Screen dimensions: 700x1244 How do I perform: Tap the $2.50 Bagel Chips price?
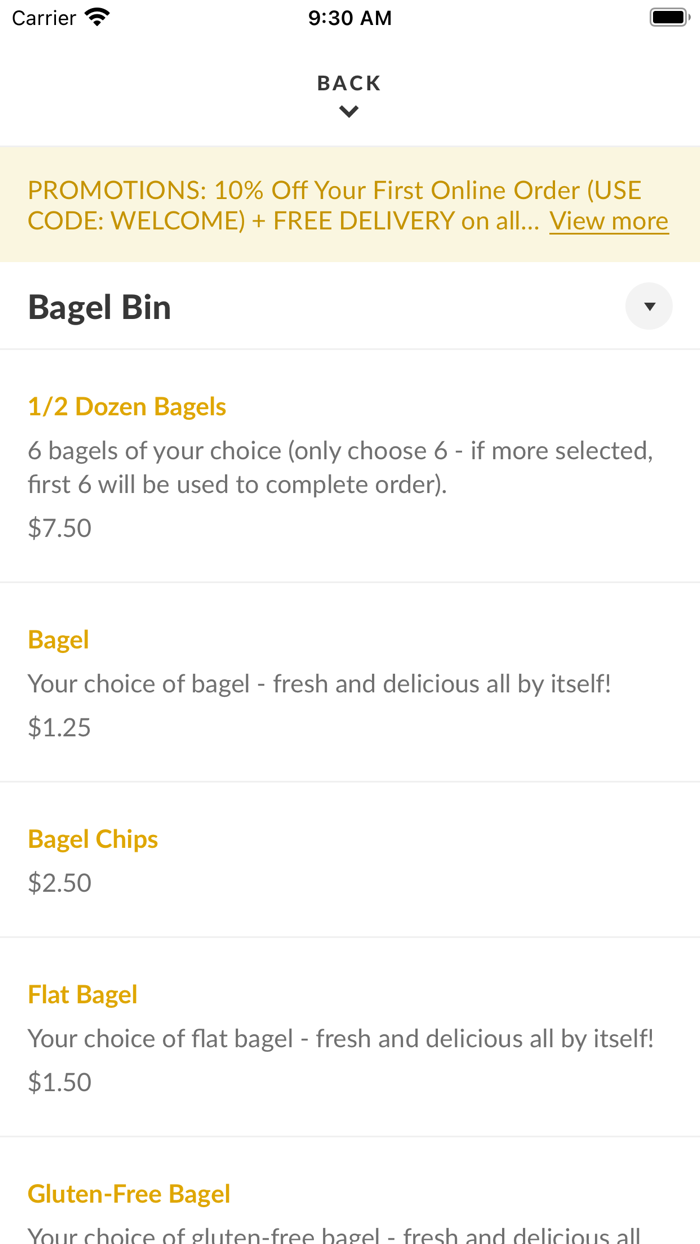[x=60, y=883]
